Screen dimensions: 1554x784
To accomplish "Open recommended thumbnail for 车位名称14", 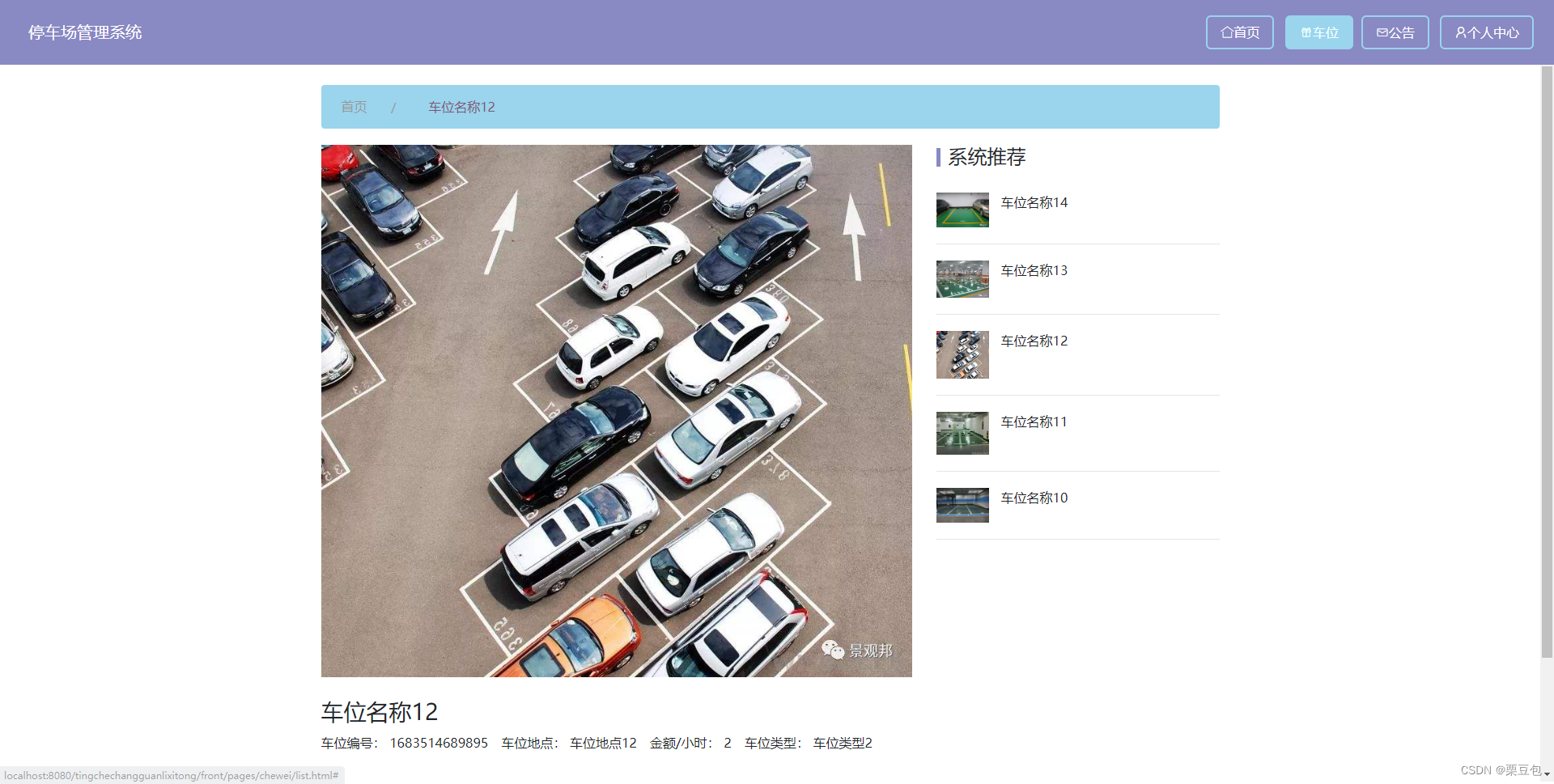I will pyautogui.click(x=962, y=210).
